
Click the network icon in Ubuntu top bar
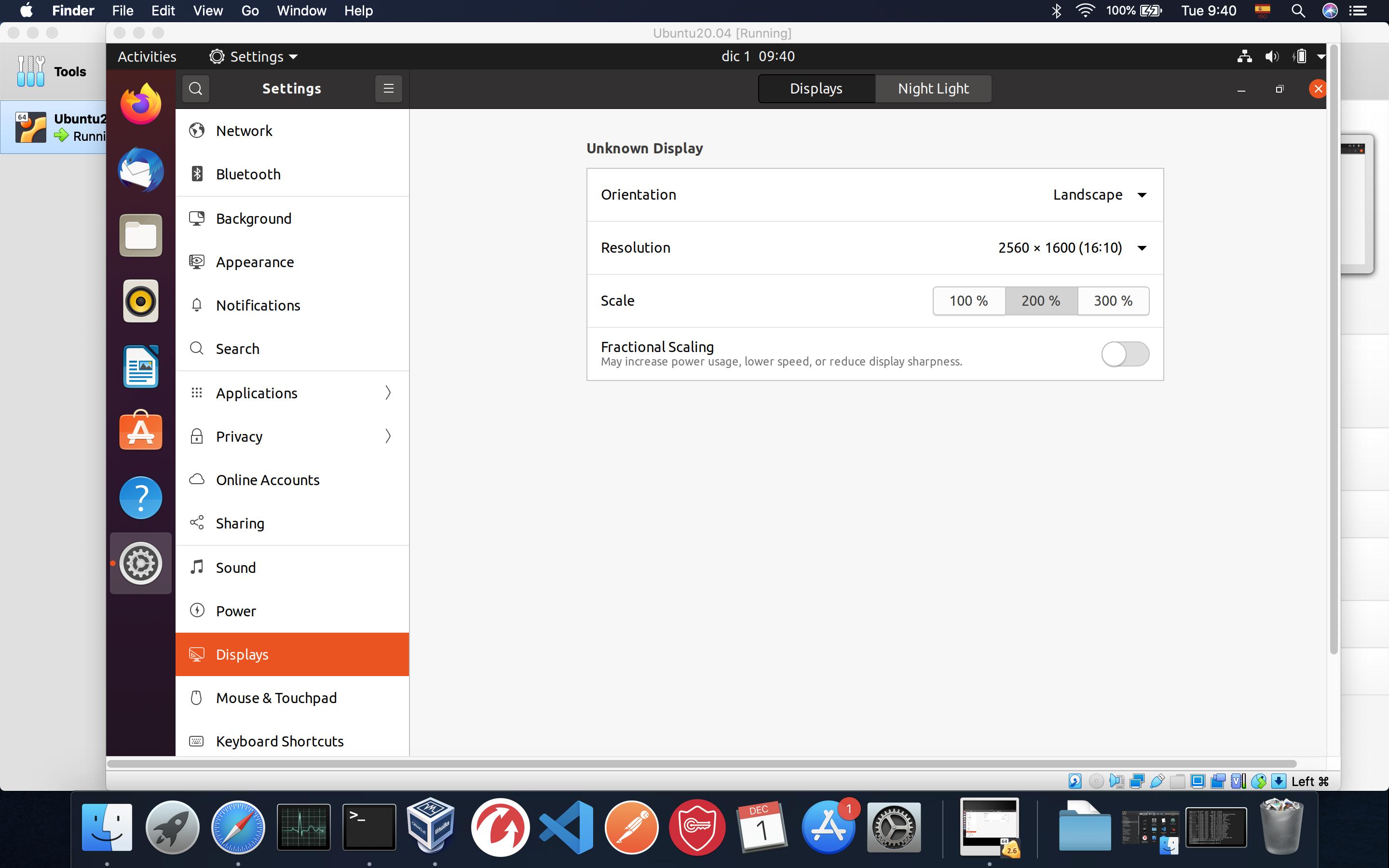click(x=1244, y=56)
